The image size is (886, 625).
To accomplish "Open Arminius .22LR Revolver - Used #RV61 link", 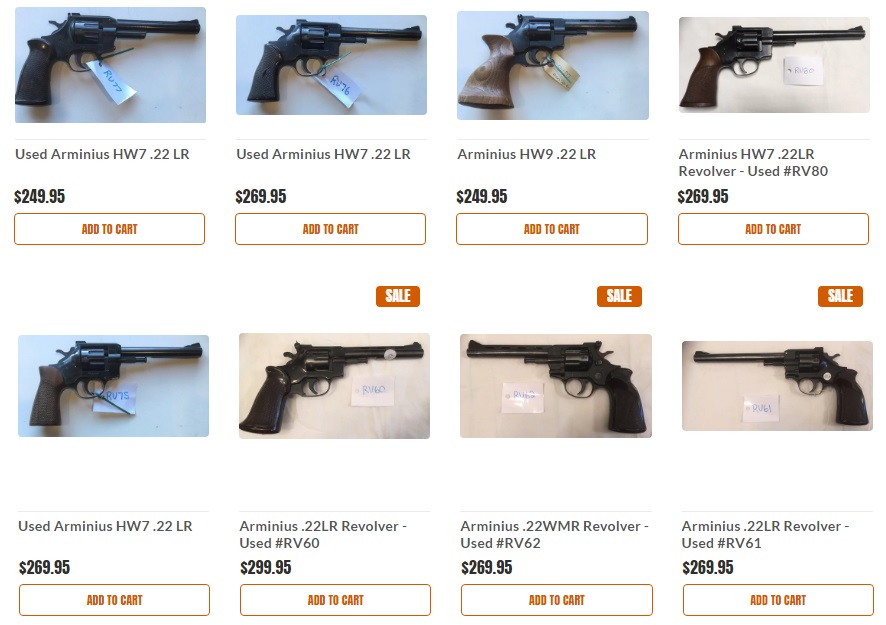I will [x=765, y=534].
